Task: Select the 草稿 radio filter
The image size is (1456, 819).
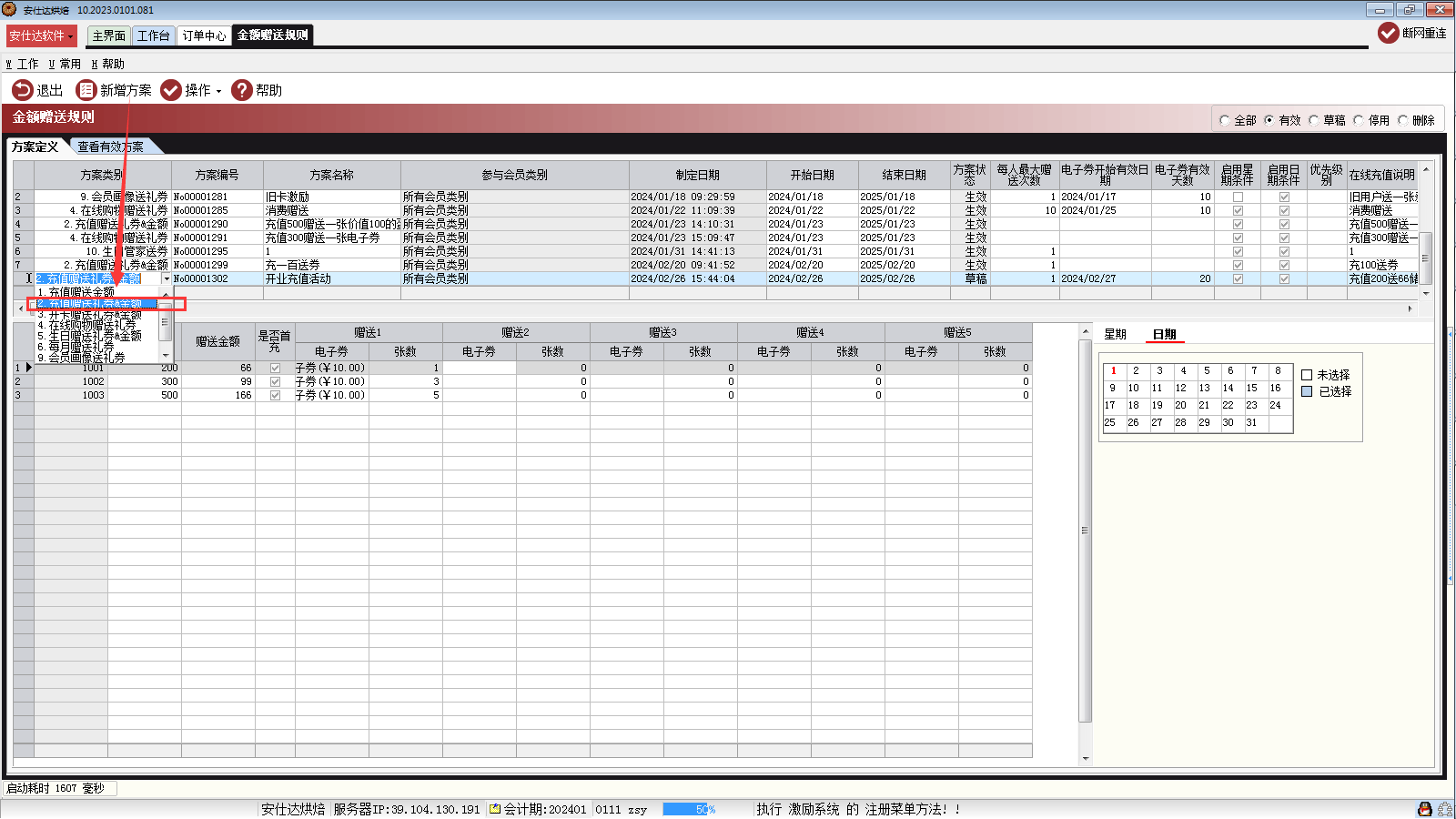Action: coord(1314,120)
